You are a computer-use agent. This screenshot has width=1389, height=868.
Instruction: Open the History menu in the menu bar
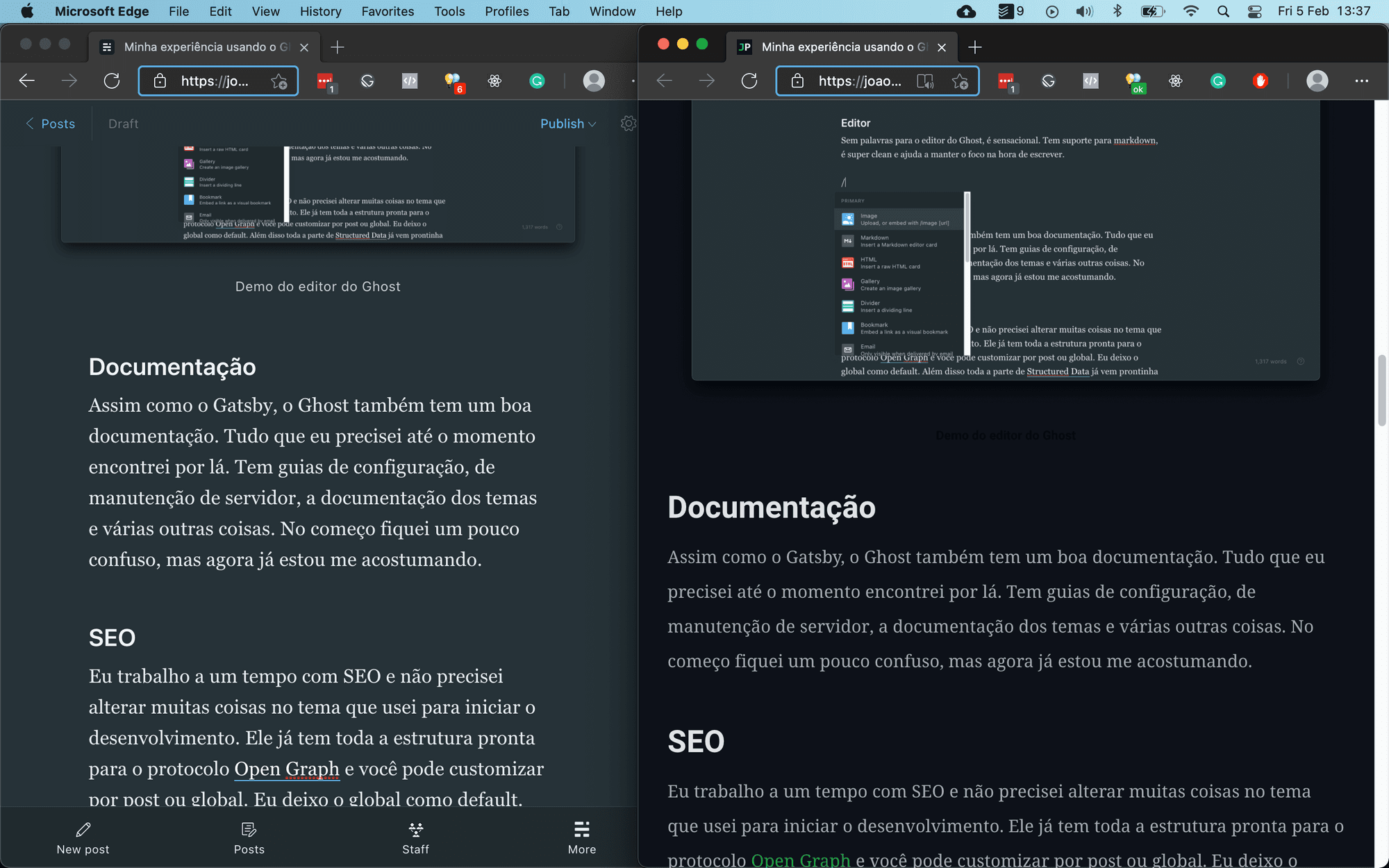319,11
